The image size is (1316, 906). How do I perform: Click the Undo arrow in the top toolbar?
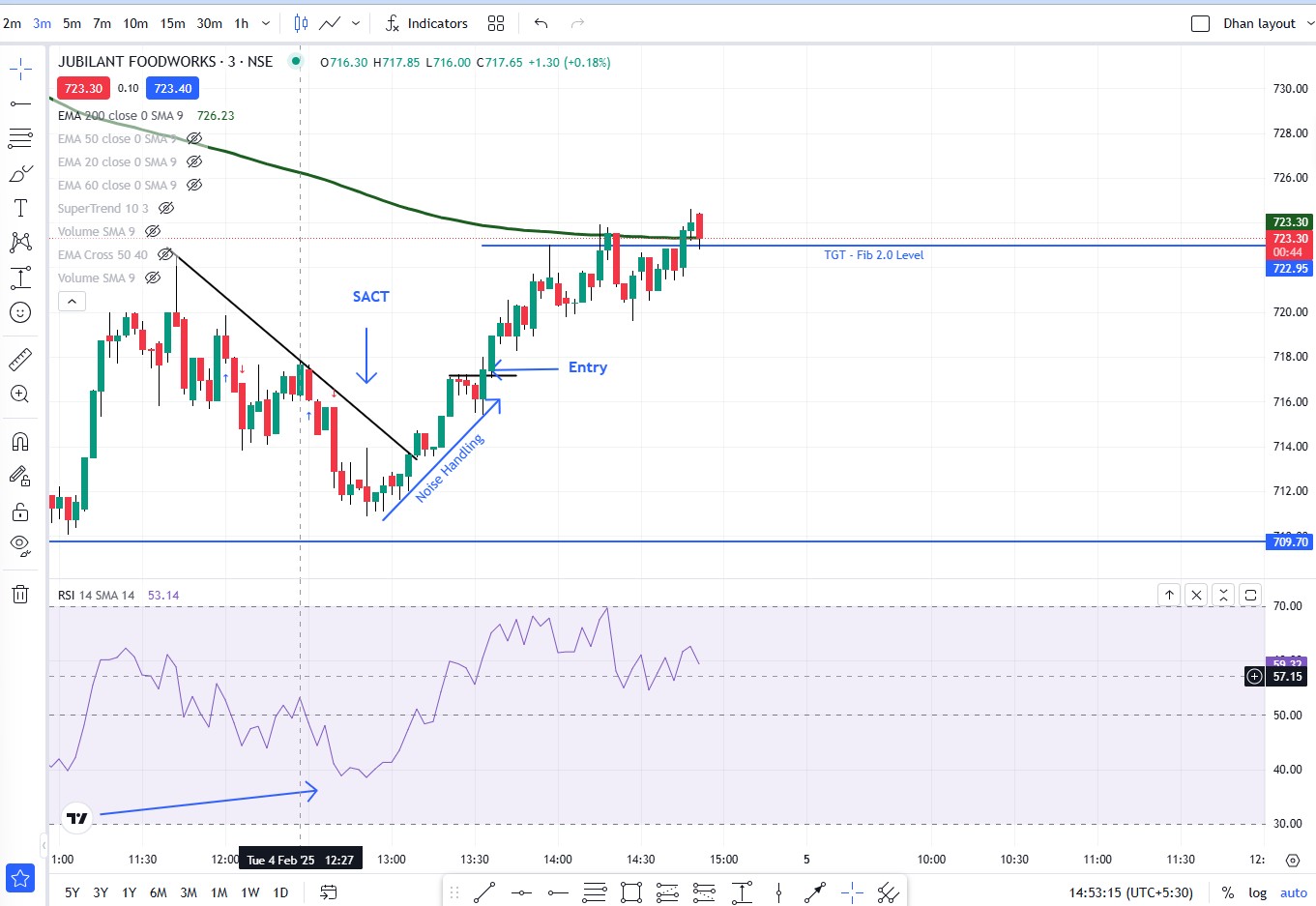pos(540,22)
